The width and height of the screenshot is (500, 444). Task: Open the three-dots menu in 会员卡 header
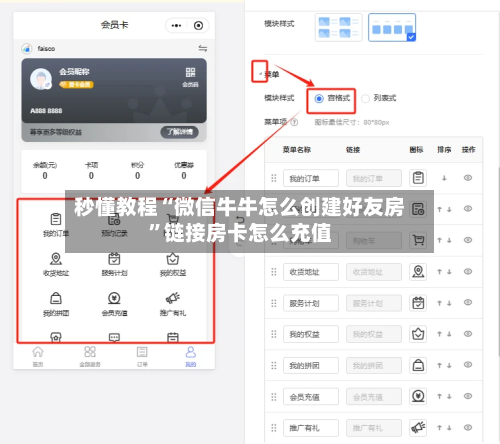point(176,25)
